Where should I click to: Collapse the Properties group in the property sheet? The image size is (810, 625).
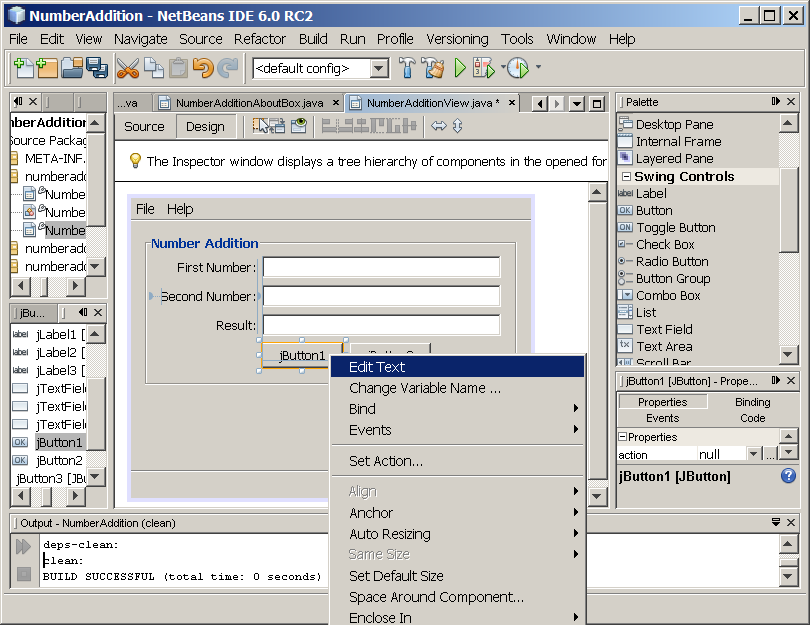(x=622, y=437)
